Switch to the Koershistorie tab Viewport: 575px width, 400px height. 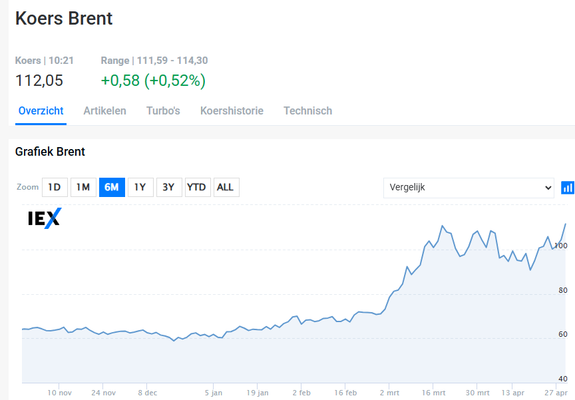pos(232,111)
